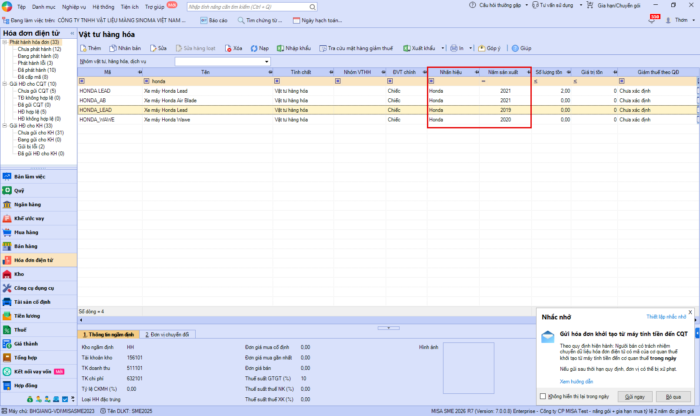Open the Mua hàng module
The width and height of the screenshot is (700, 416).
tap(39, 232)
